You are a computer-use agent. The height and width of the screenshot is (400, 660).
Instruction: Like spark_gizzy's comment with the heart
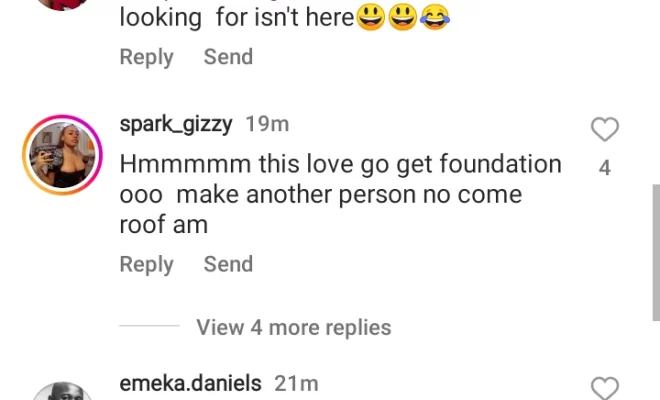pyautogui.click(x=605, y=129)
